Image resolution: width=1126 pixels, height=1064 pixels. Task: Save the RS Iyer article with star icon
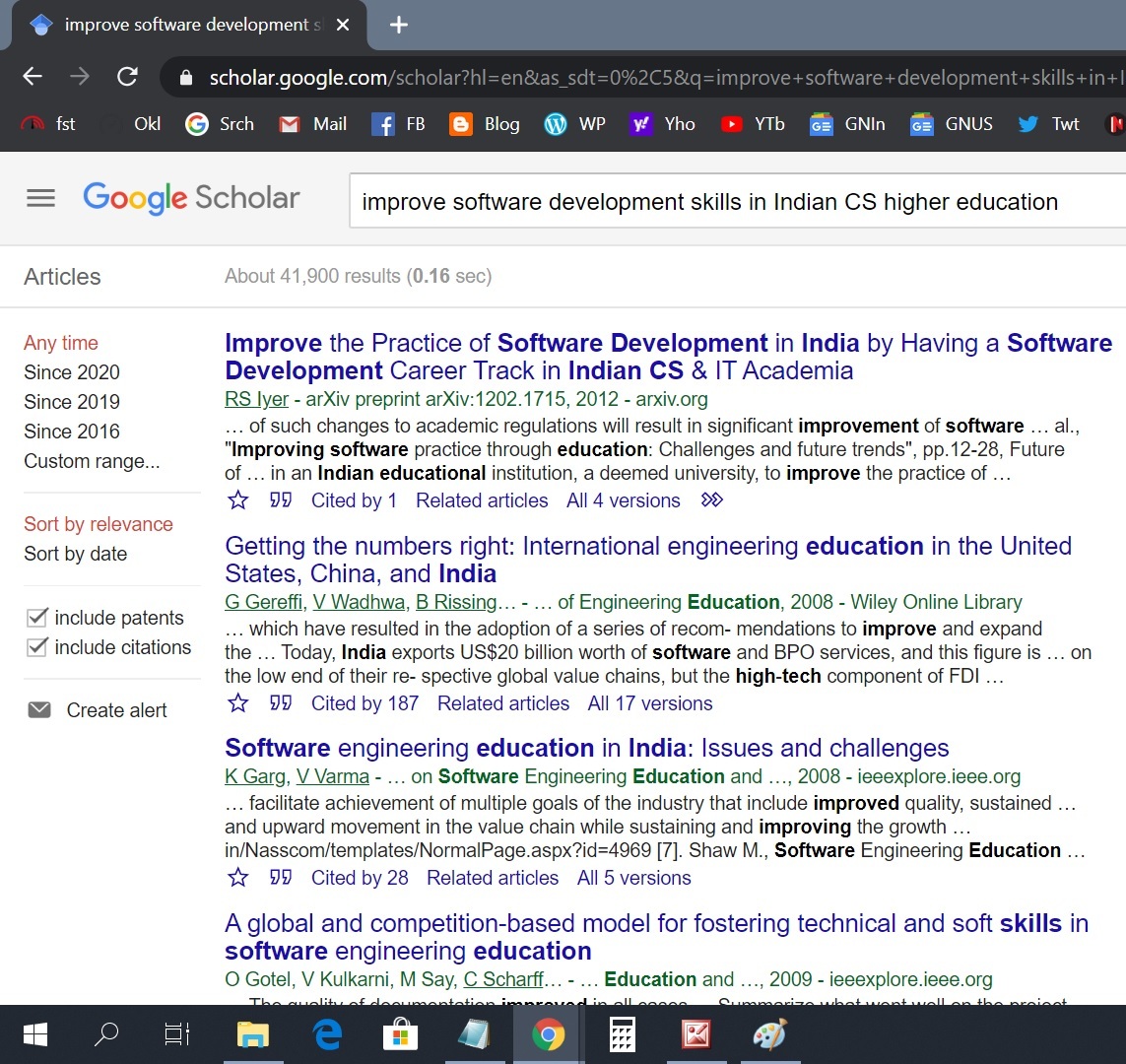tap(238, 500)
